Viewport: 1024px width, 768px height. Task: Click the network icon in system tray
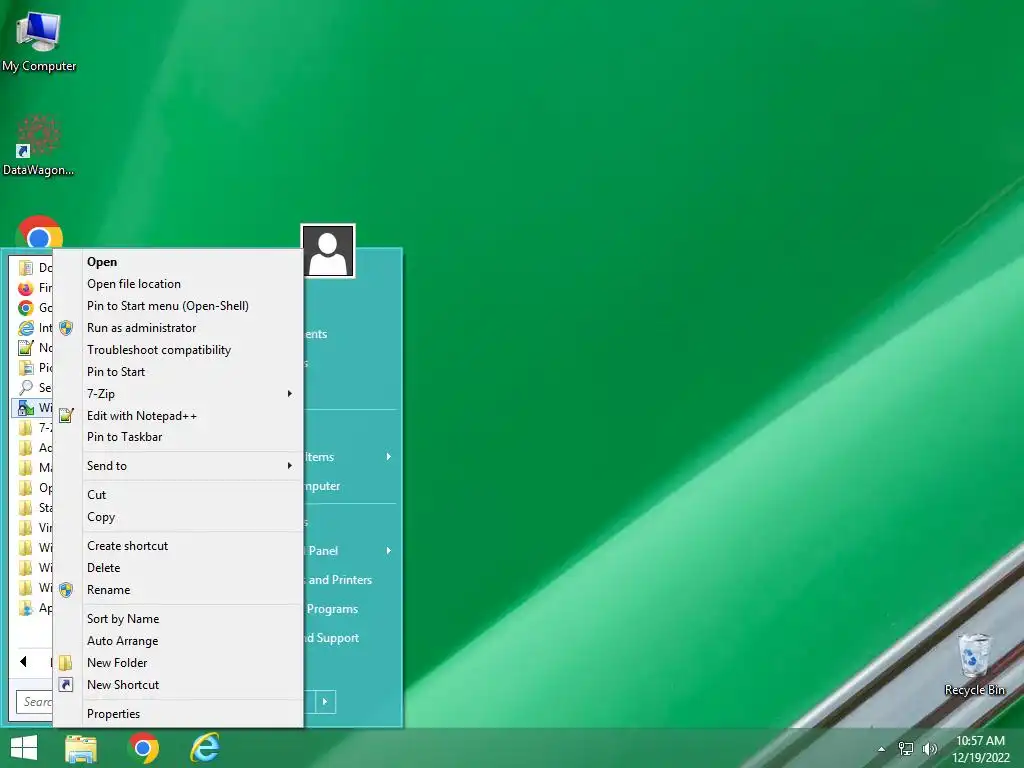tap(906, 749)
